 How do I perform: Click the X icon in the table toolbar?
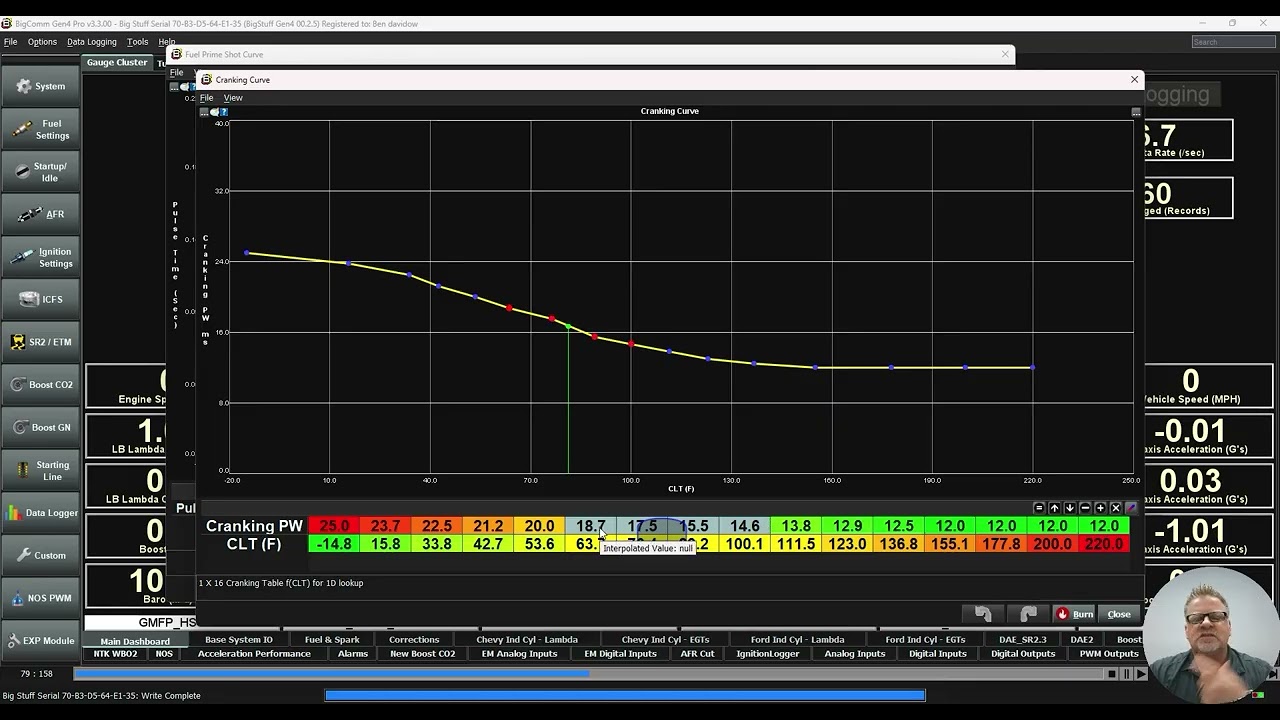coord(1116,508)
